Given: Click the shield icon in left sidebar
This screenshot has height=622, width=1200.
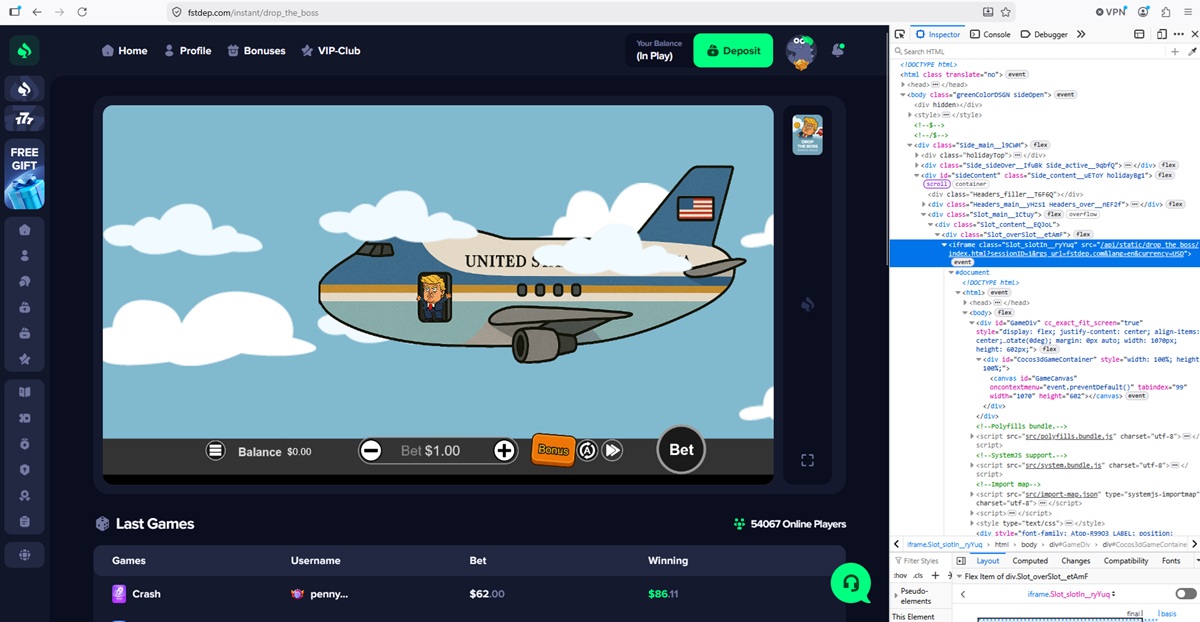Looking at the screenshot, I should pyautogui.click(x=24, y=470).
